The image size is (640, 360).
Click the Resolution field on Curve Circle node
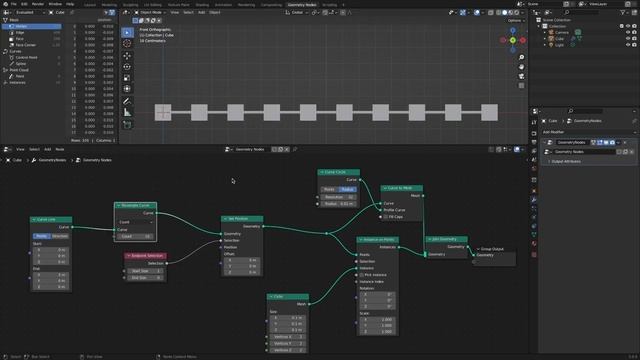tap(339, 197)
